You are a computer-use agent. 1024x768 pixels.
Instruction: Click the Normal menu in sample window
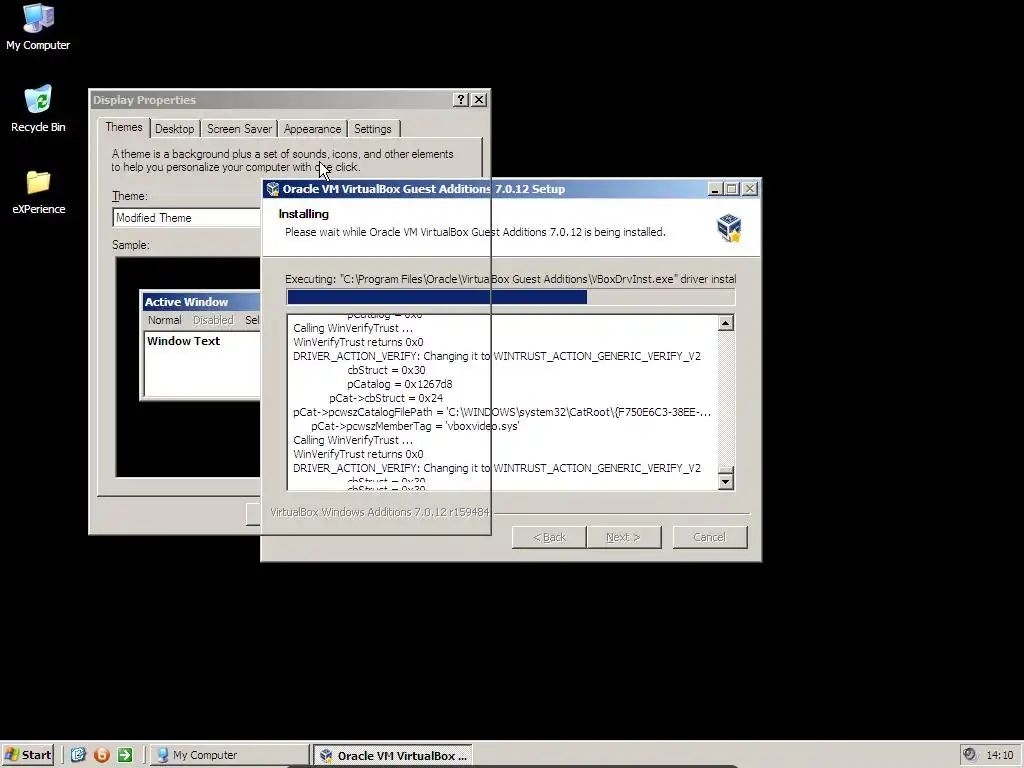165,320
